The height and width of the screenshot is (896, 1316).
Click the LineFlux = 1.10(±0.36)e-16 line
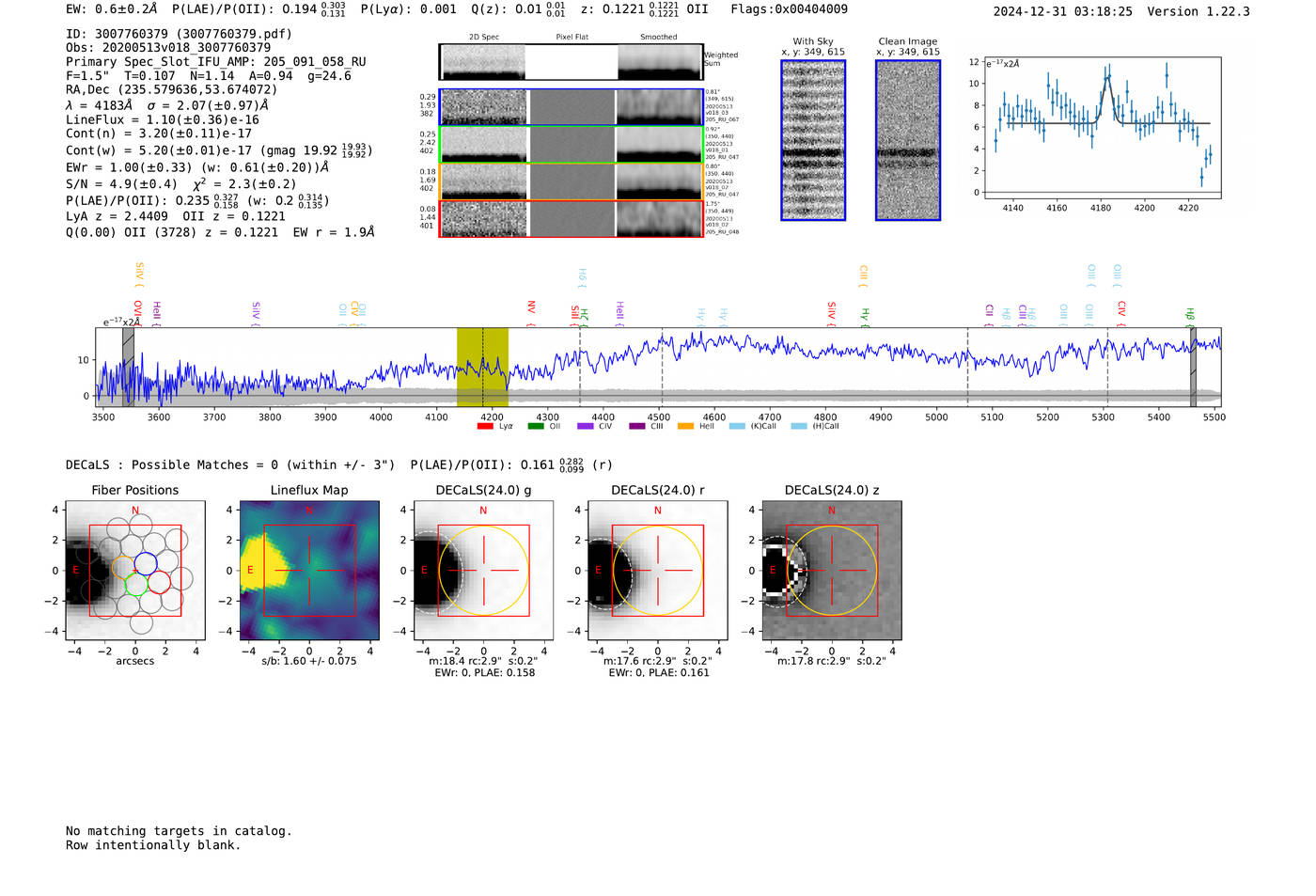(x=163, y=119)
